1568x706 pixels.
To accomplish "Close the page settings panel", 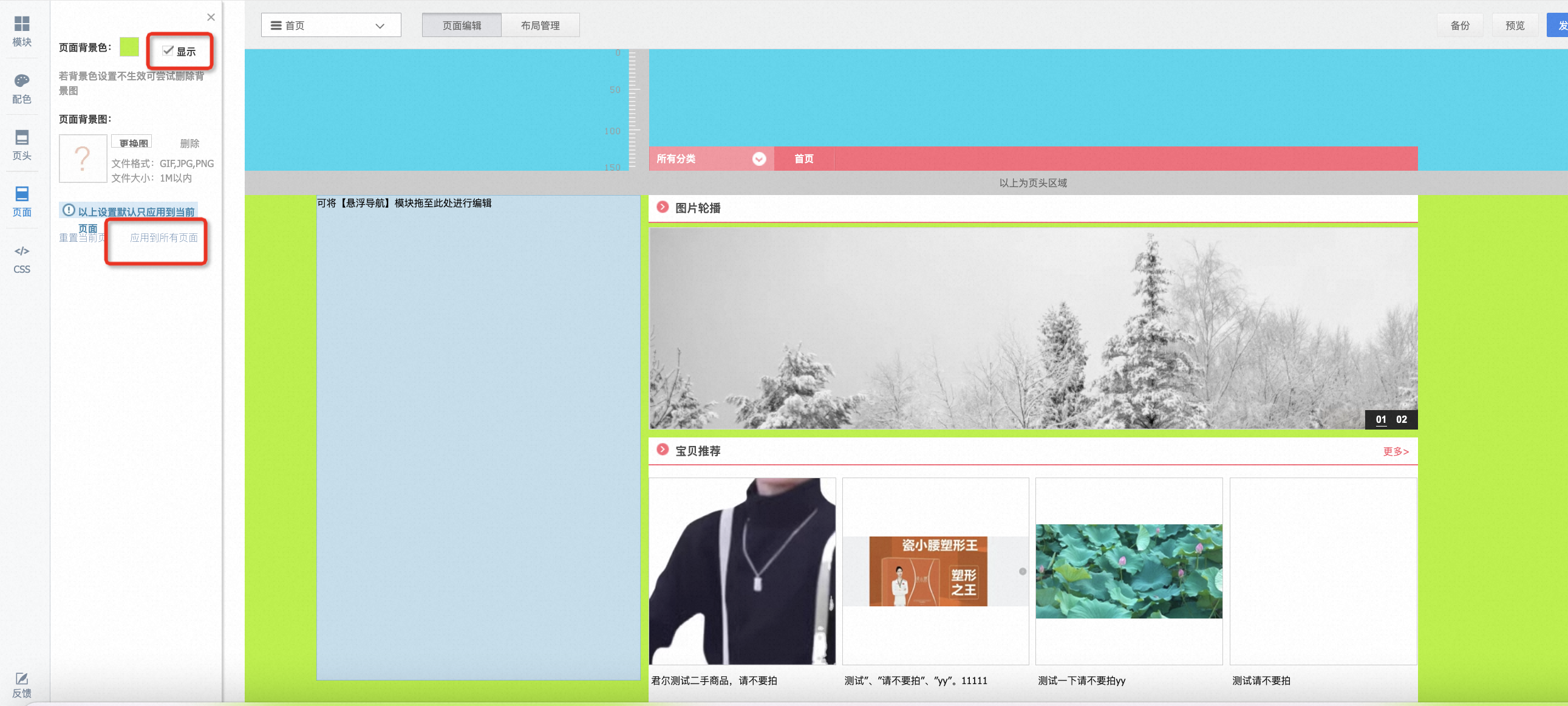I will (211, 17).
